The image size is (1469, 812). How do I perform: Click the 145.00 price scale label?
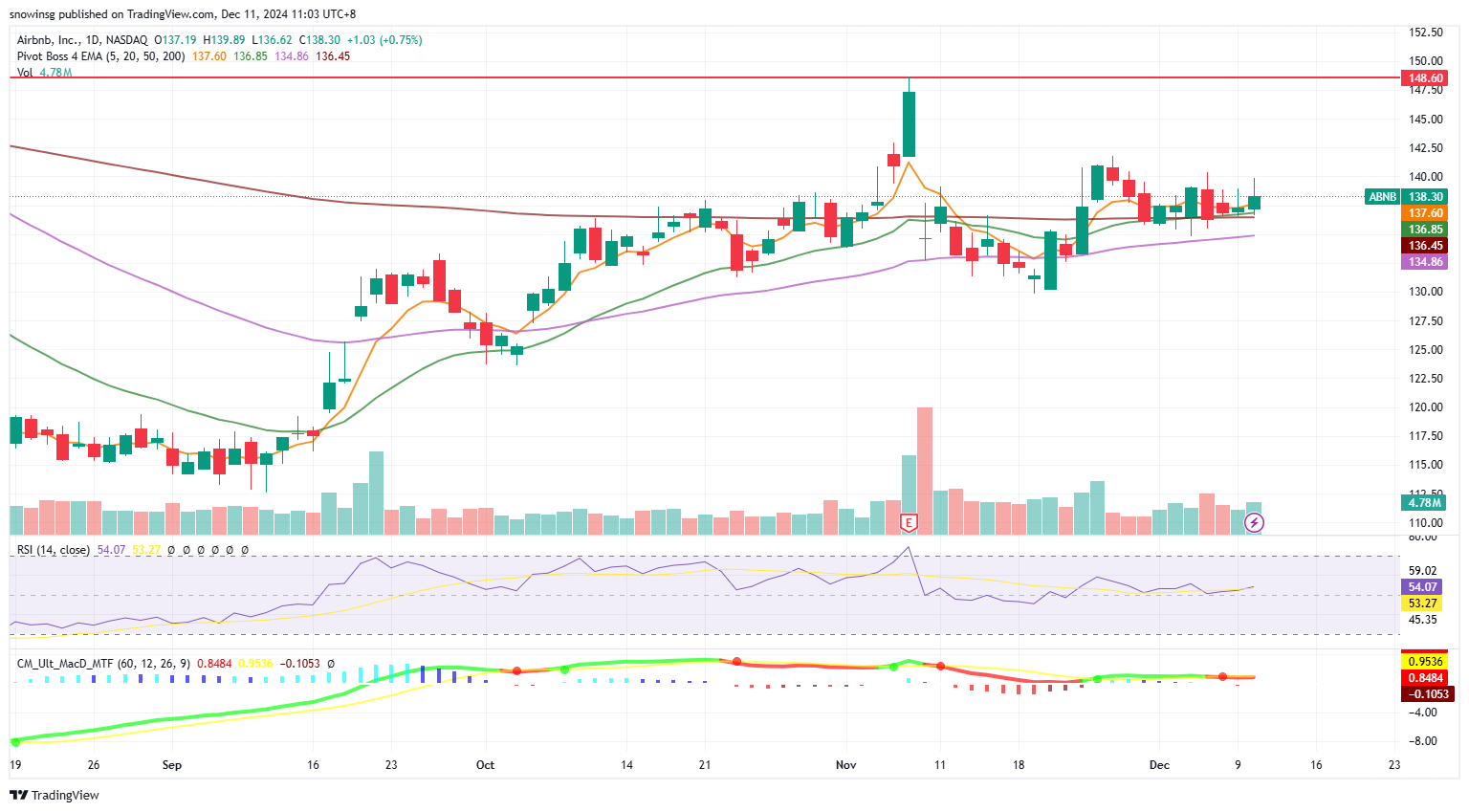[x=1426, y=120]
